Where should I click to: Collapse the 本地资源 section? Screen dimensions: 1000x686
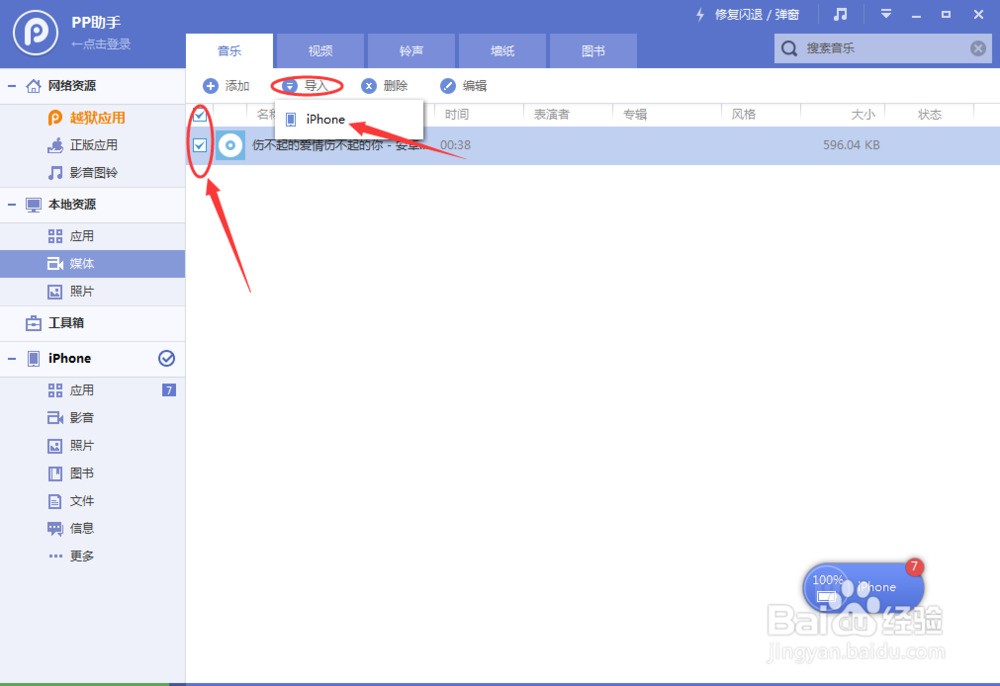(11, 205)
